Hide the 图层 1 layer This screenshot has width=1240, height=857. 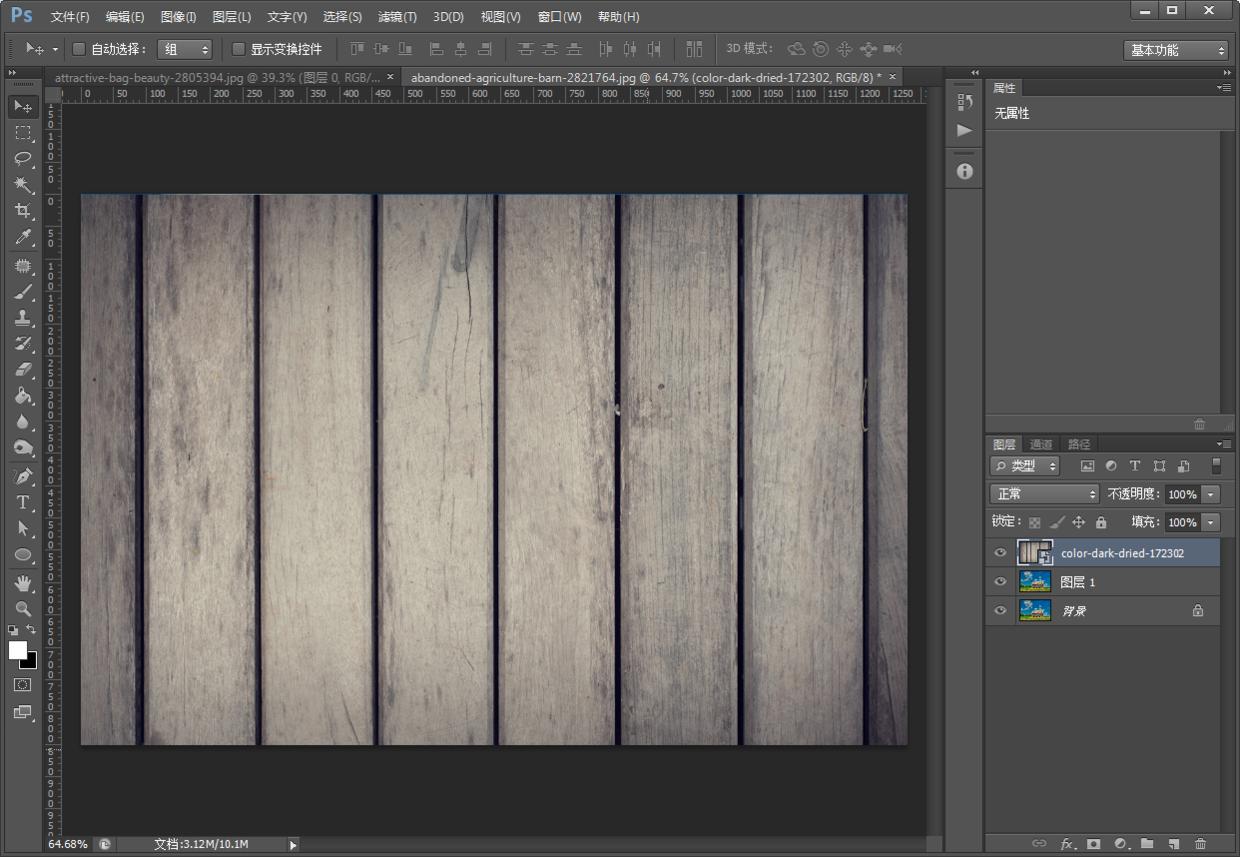tap(1000, 582)
